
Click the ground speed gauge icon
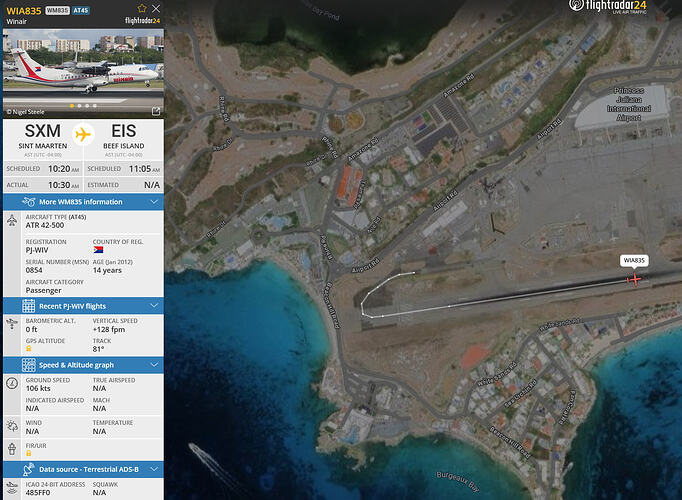tap(12, 383)
